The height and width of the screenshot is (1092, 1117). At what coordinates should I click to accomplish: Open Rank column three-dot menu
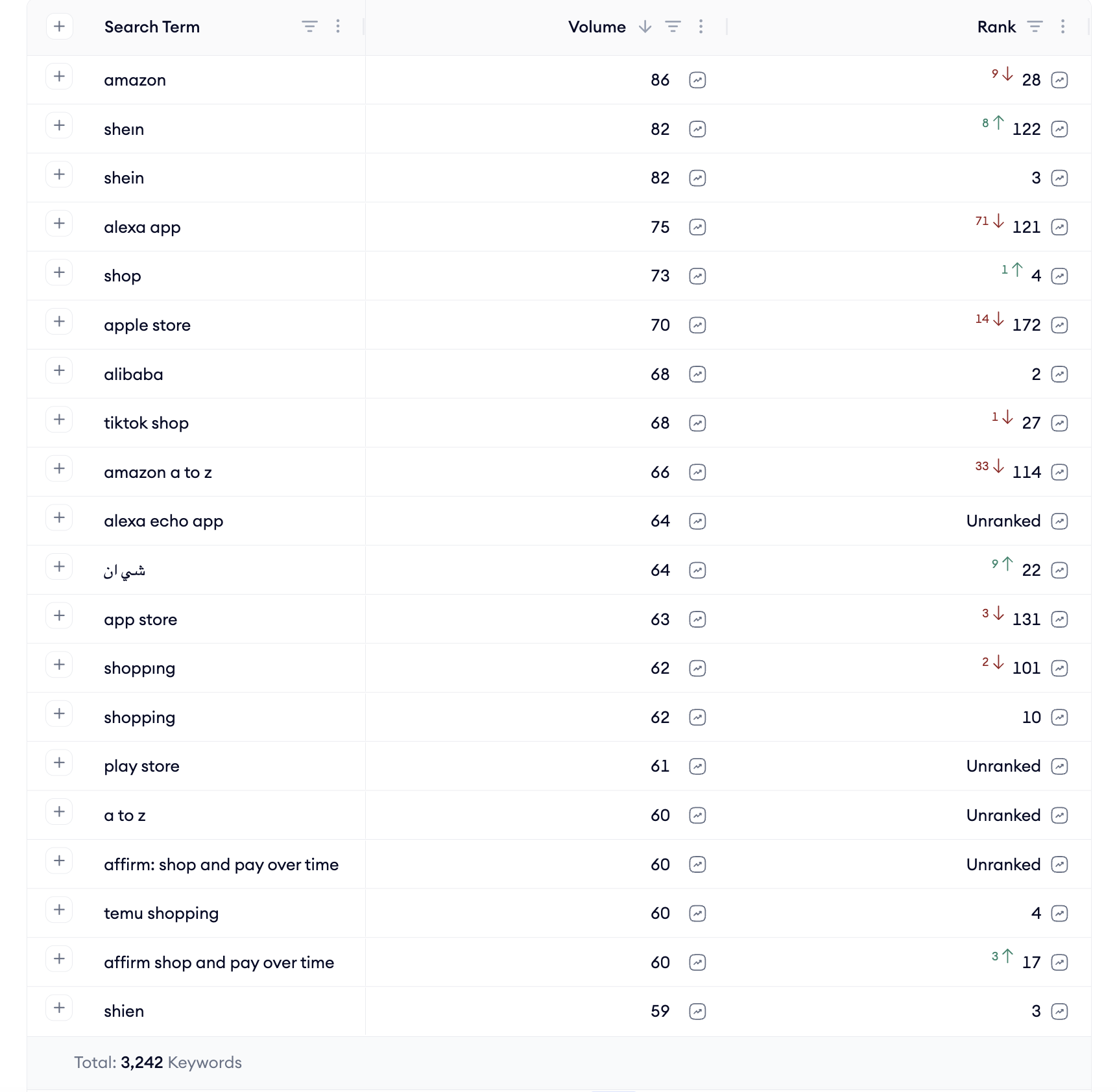[x=1063, y=27]
